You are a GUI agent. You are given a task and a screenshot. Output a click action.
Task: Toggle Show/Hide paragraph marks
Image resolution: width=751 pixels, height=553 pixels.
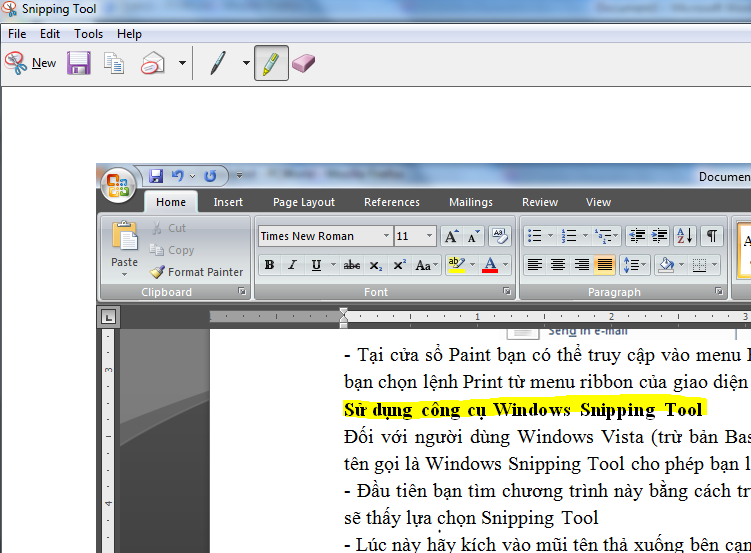[x=712, y=236]
